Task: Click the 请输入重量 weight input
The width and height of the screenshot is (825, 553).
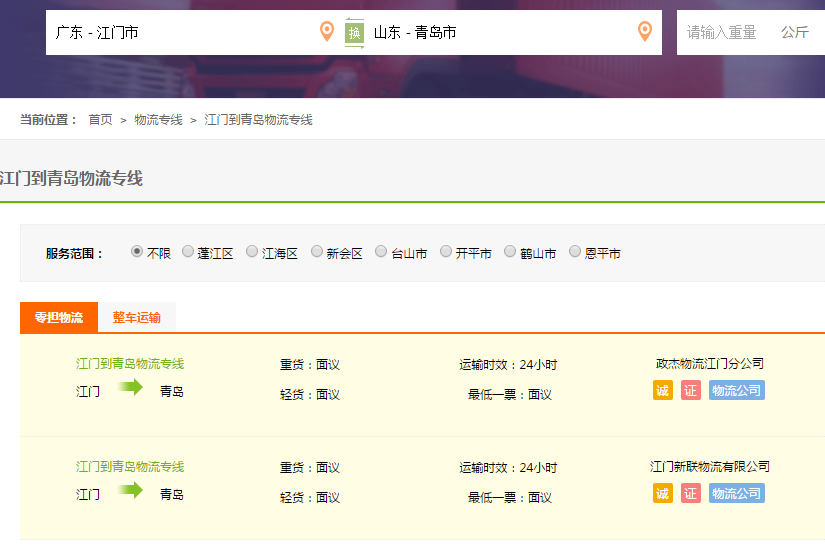Action: (722, 33)
